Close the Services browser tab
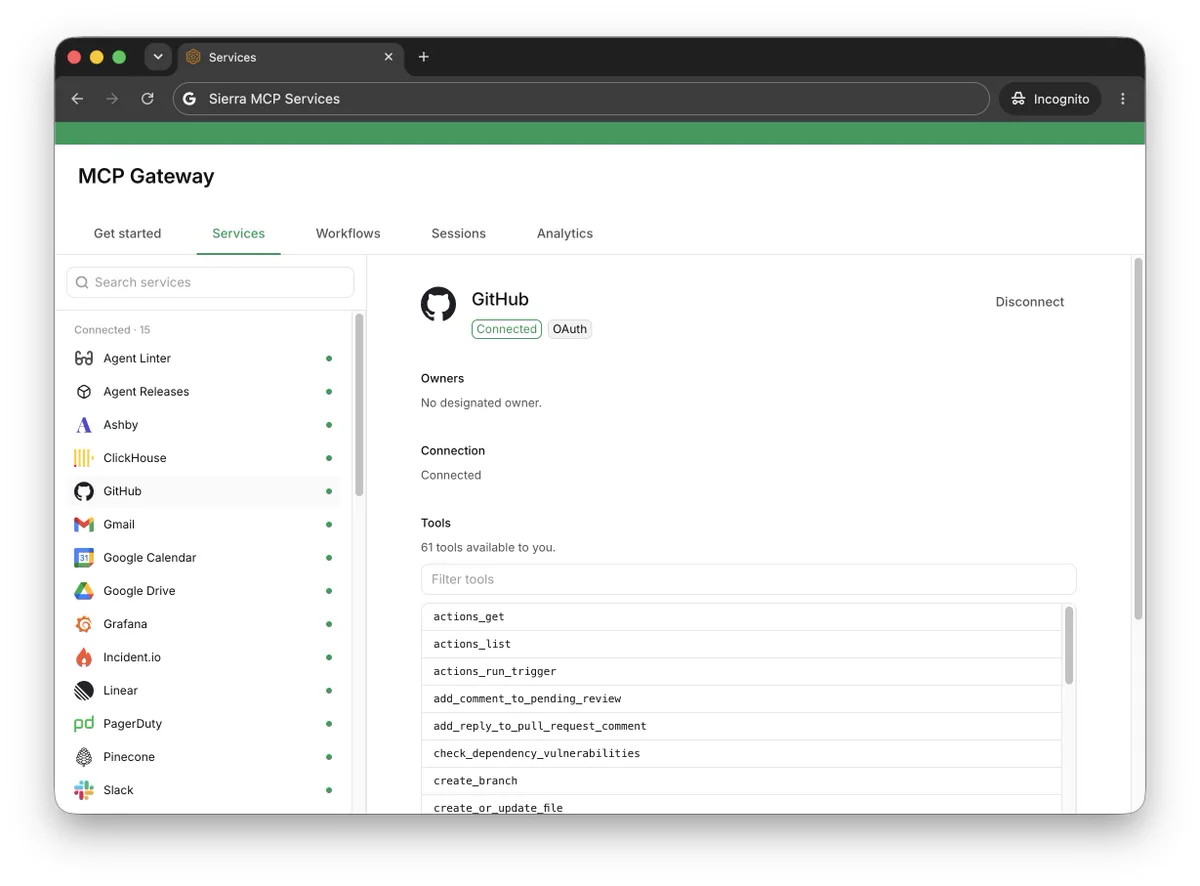1200x886 pixels. pos(389,57)
